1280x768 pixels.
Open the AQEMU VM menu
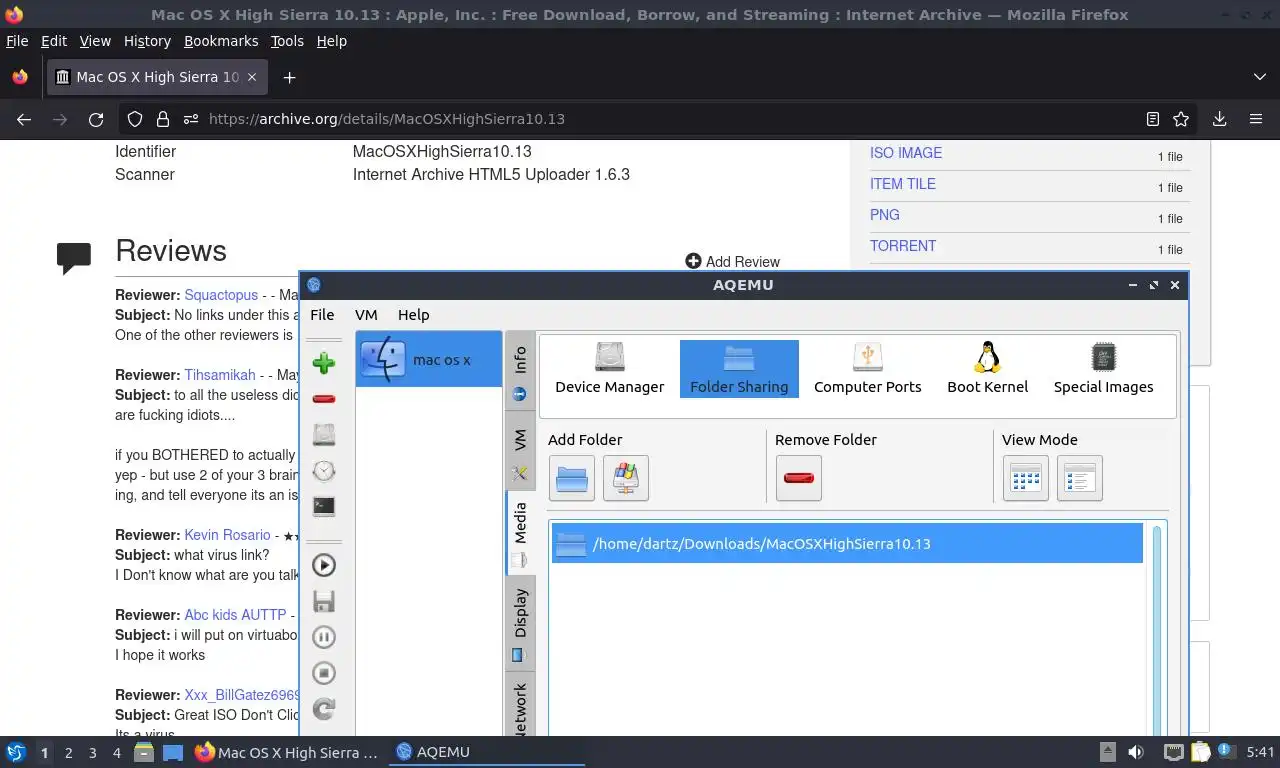[366, 314]
